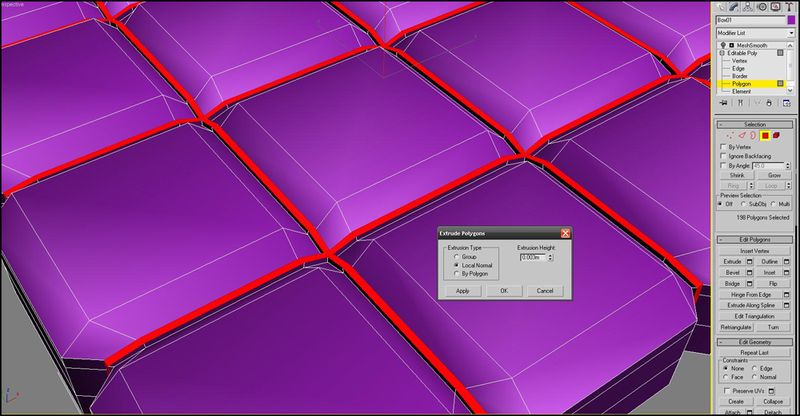Open Outline settings box icon

786,261
